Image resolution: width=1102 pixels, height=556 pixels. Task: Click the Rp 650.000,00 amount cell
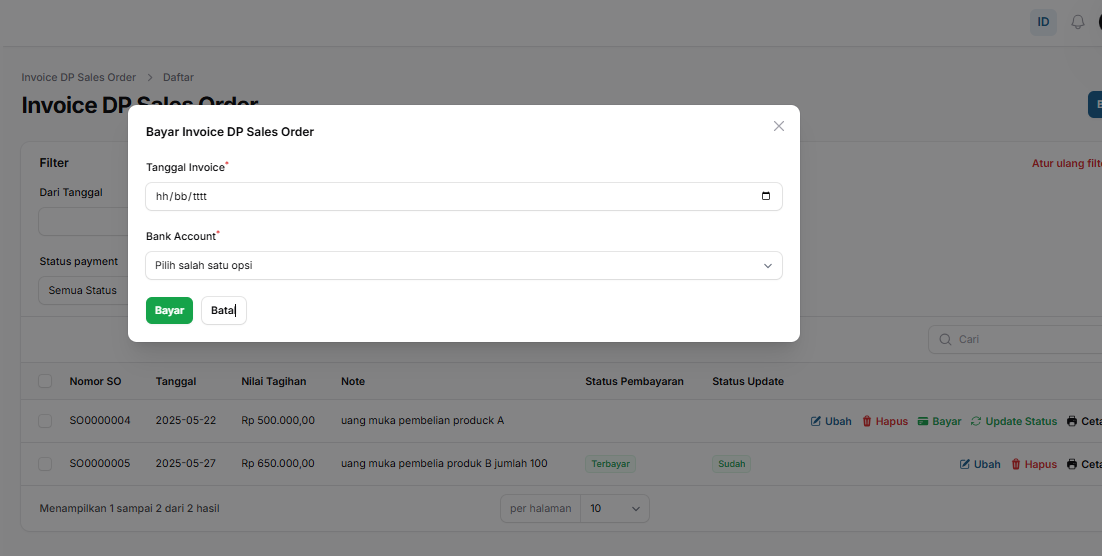[x=278, y=463]
